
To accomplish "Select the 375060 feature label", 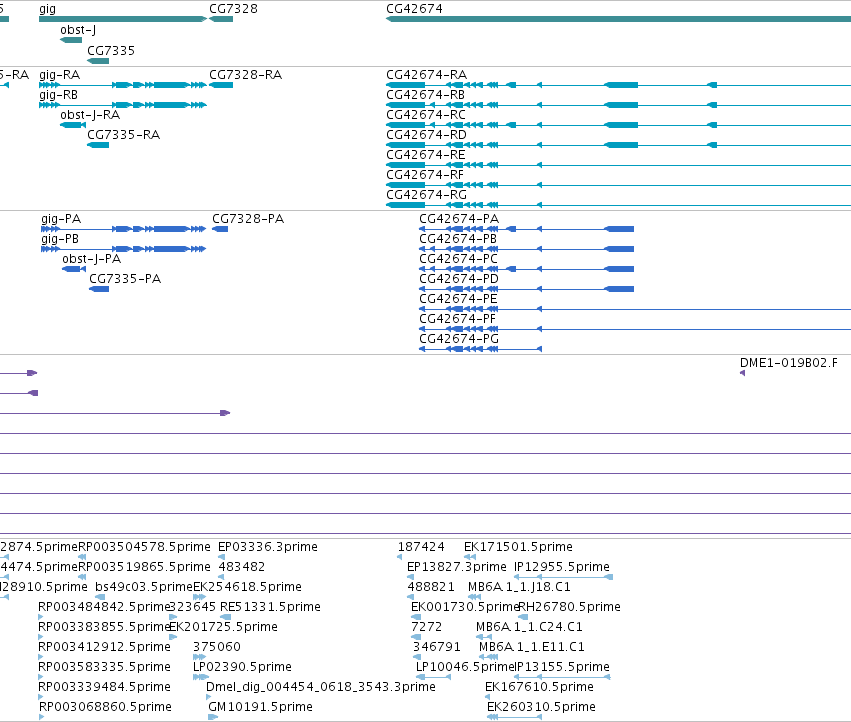I will [x=217, y=647].
